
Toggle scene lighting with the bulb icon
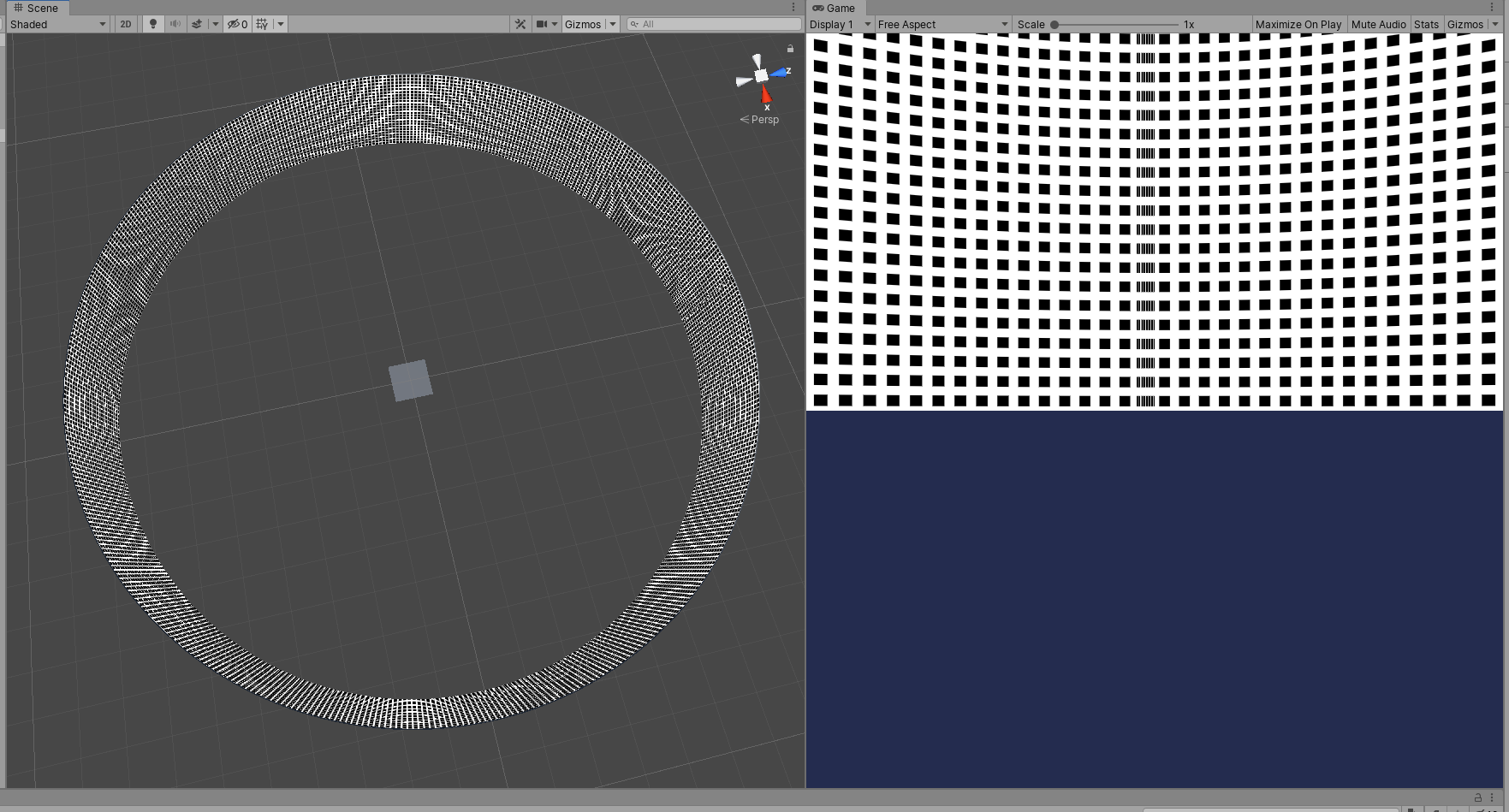[x=152, y=24]
